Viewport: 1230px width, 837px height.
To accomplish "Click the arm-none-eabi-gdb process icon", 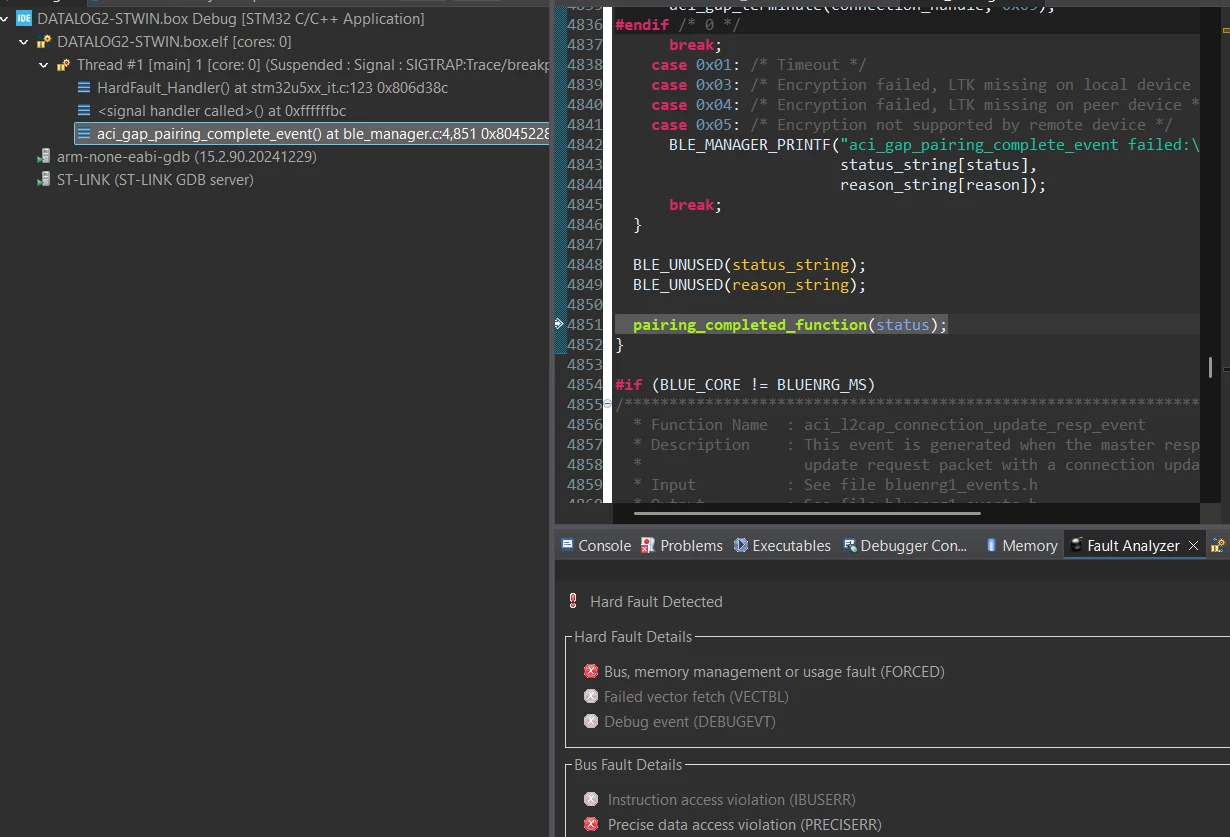I will pyautogui.click(x=44, y=157).
